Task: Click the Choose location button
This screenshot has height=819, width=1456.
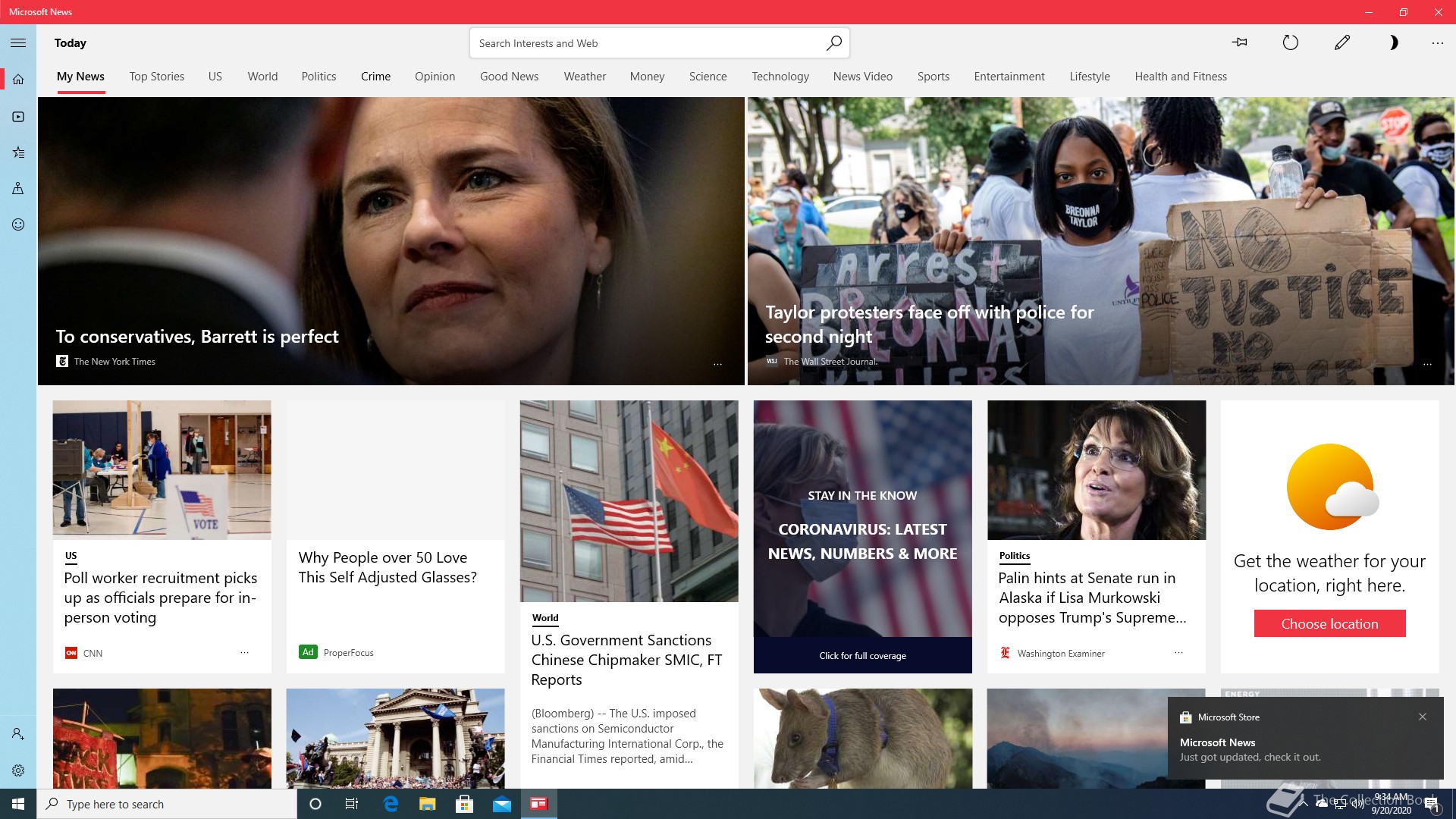Action: (x=1329, y=623)
